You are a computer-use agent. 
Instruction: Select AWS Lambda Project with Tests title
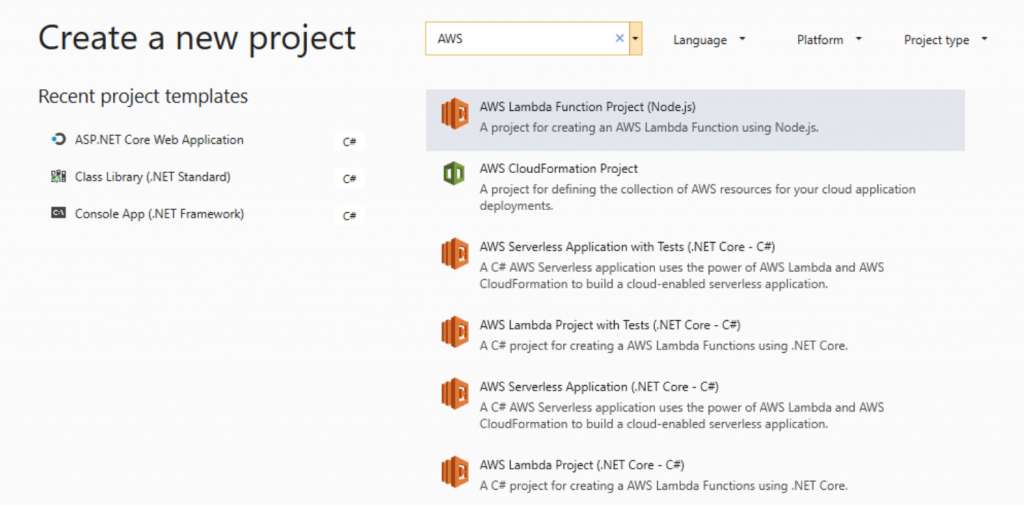click(x=609, y=325)
